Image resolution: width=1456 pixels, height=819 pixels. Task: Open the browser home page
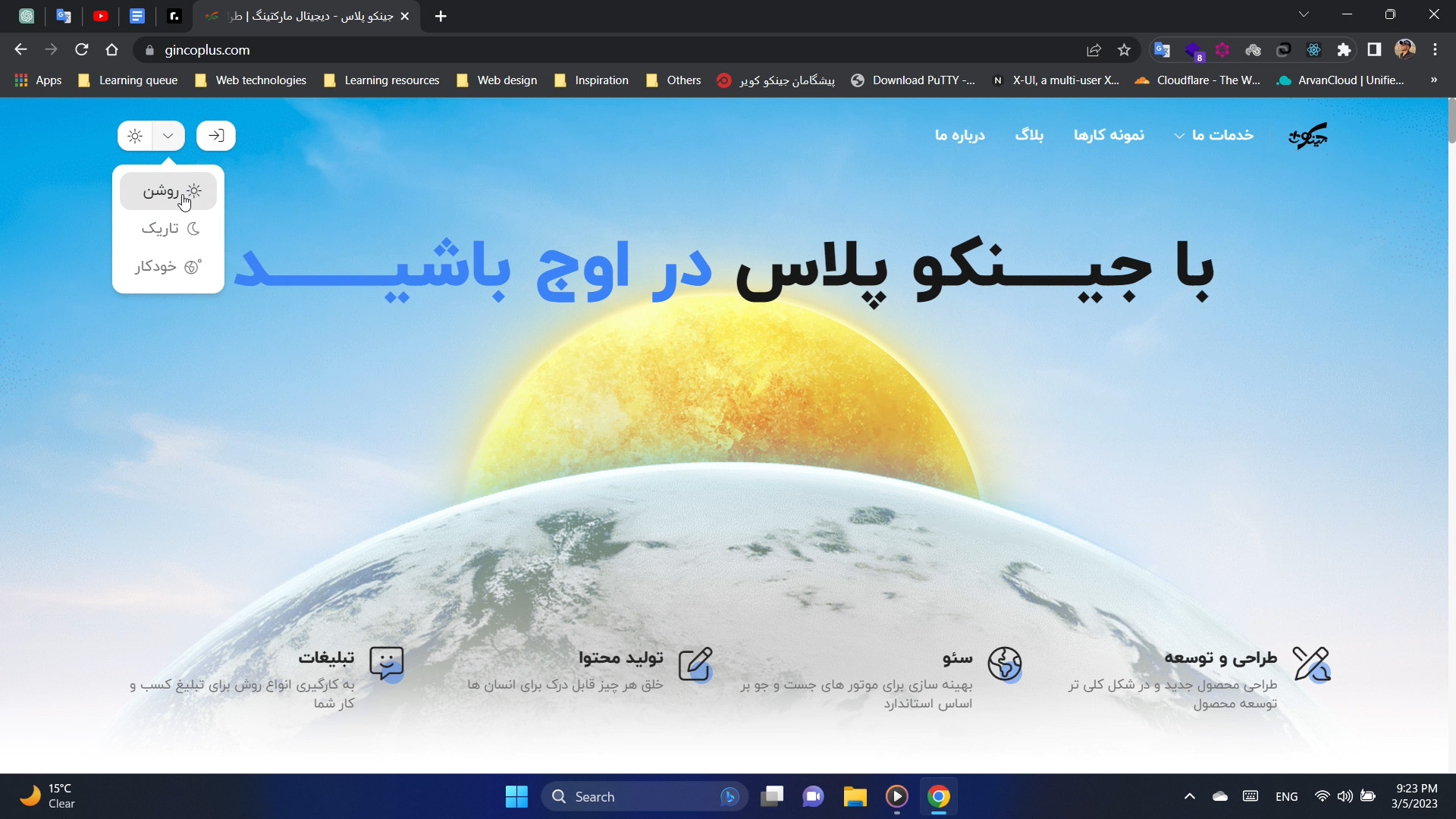111,50
